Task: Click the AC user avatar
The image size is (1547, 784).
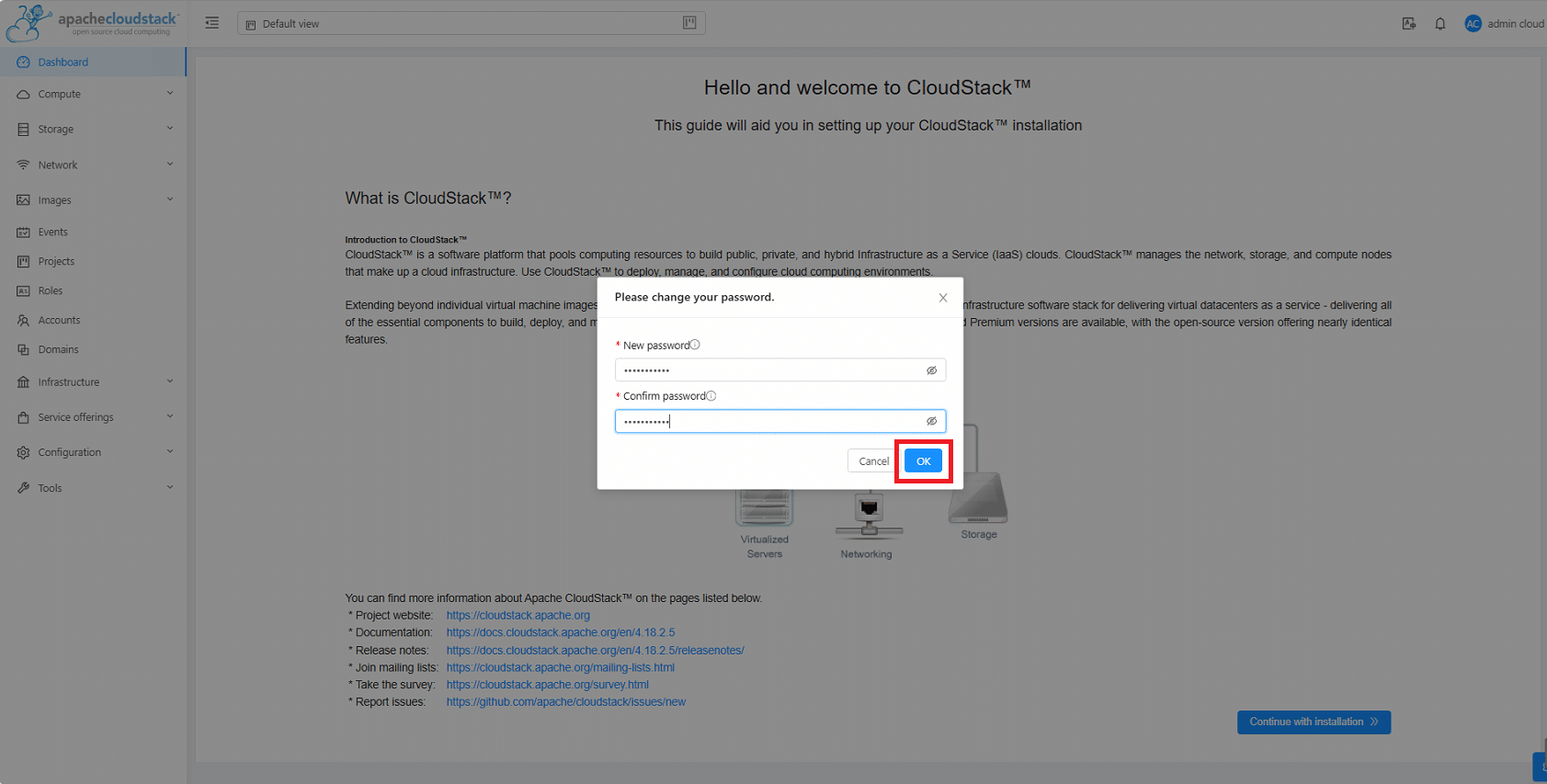Action: coord(1473,24)
